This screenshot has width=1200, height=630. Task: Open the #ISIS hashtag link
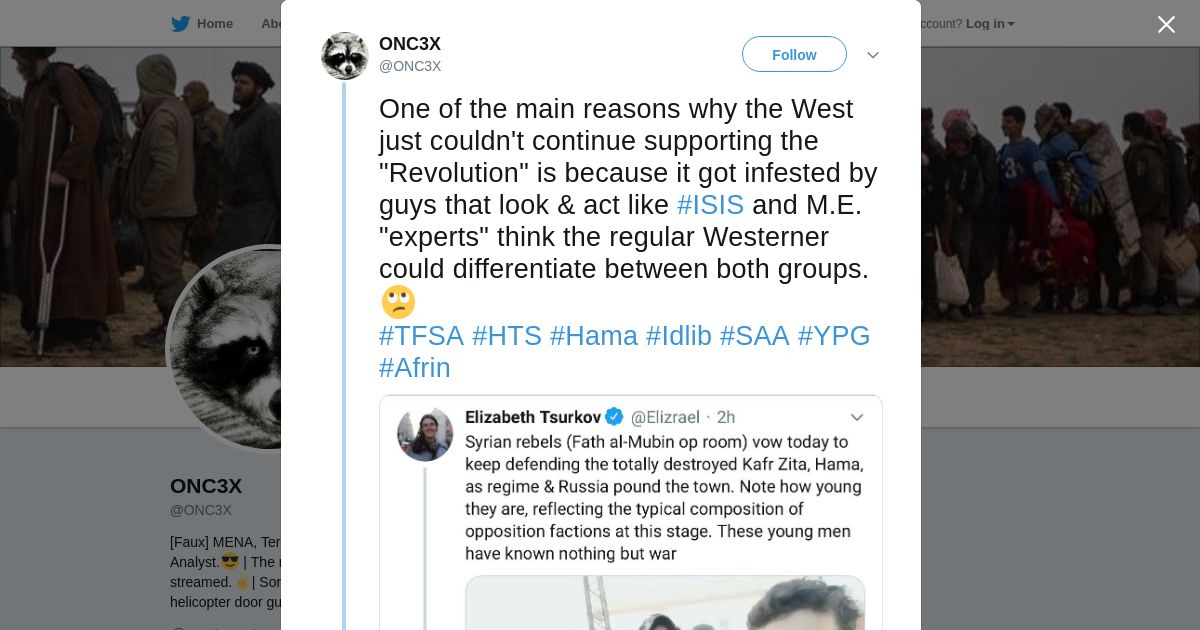tap(710, 205)
